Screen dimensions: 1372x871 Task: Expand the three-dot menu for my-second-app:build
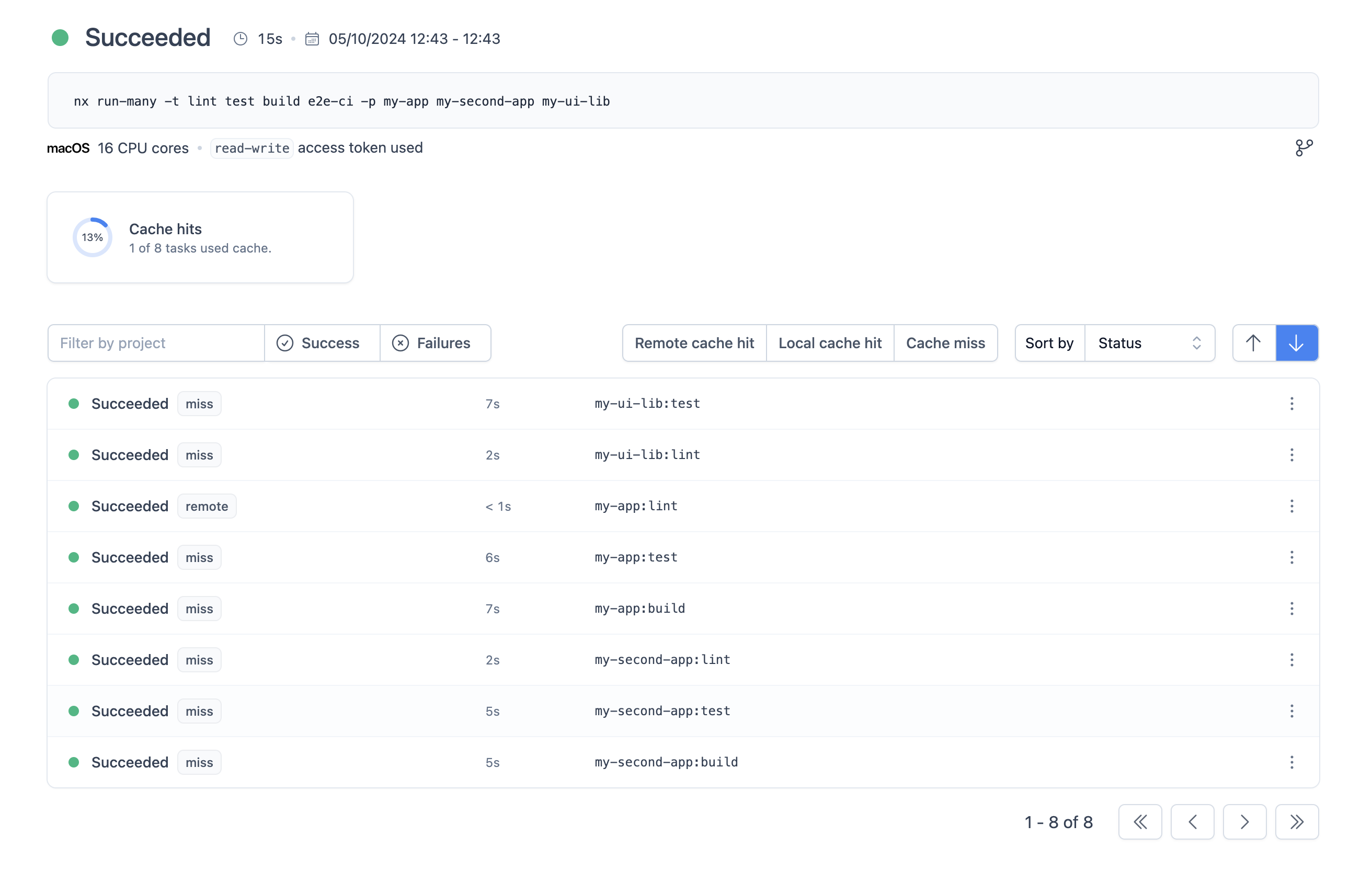tap(1292, 762)
